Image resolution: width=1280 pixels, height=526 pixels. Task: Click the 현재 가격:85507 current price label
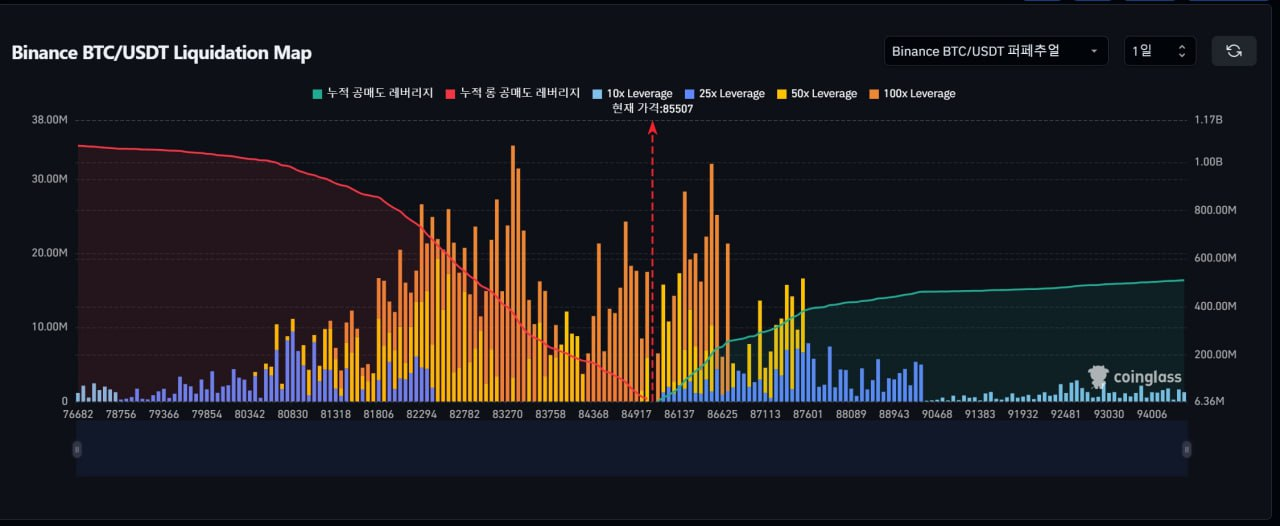(652, 108)
